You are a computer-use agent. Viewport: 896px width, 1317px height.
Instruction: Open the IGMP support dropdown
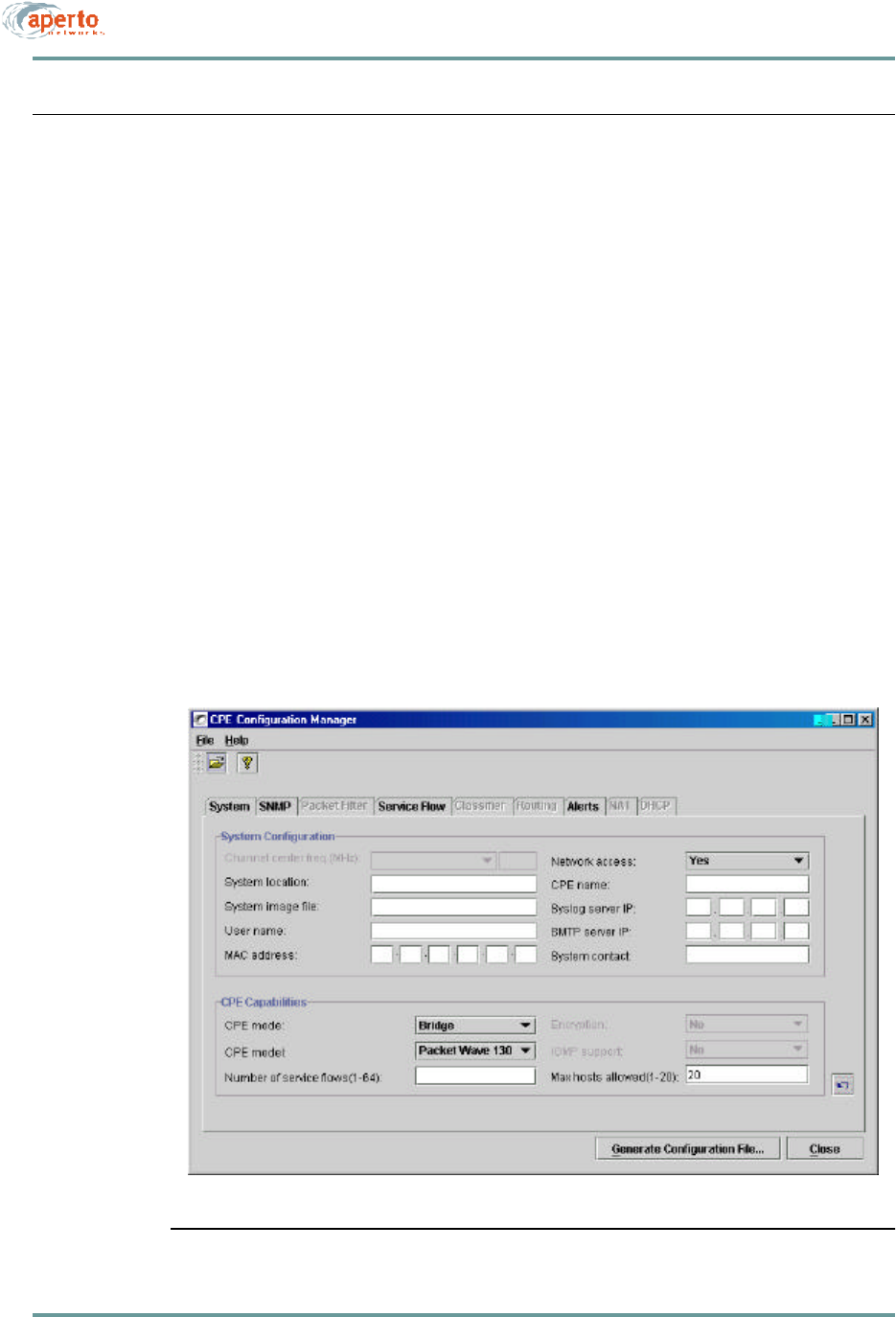747,1050
